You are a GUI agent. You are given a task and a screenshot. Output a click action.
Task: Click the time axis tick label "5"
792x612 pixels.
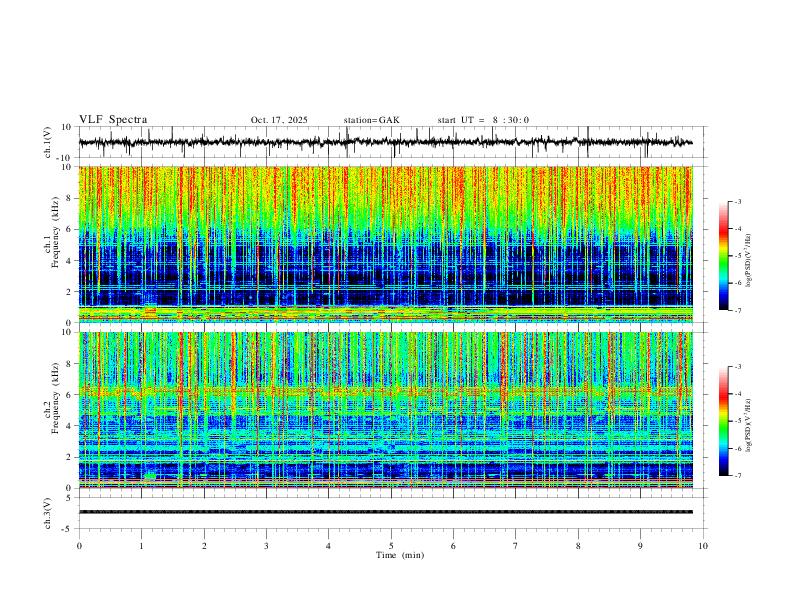coord(391,546)
